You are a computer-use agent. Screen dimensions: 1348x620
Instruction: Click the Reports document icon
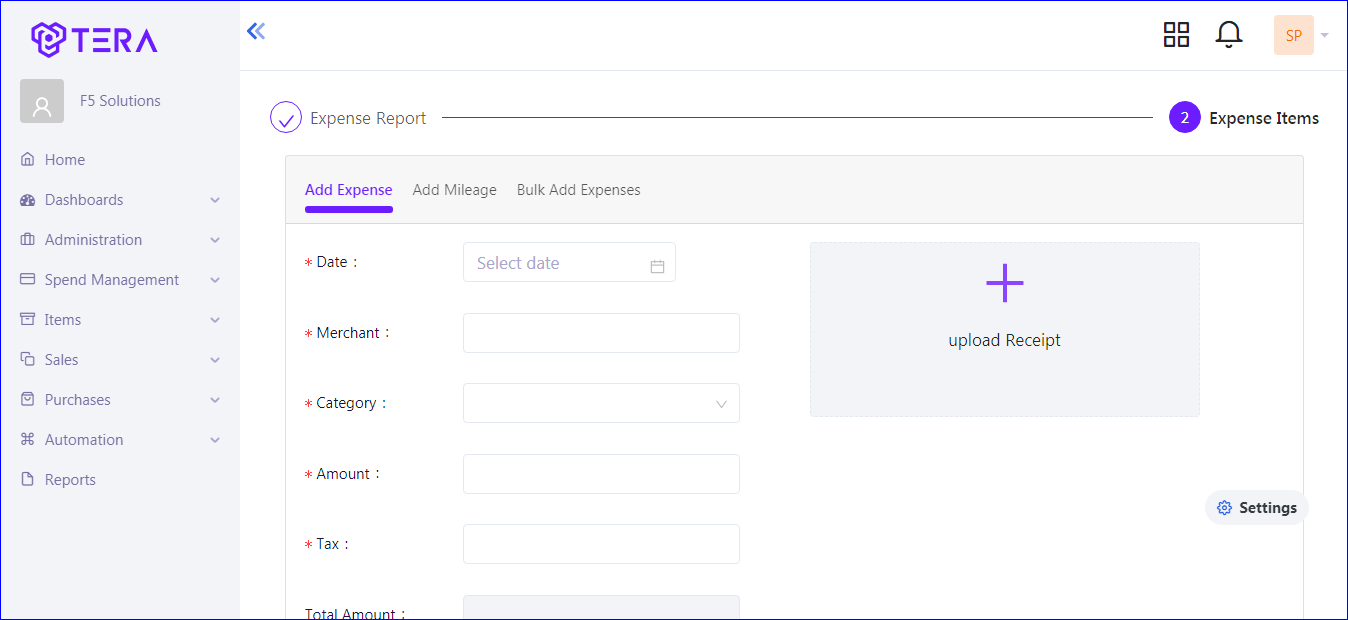pyautogui.click(x=27, y=480)
